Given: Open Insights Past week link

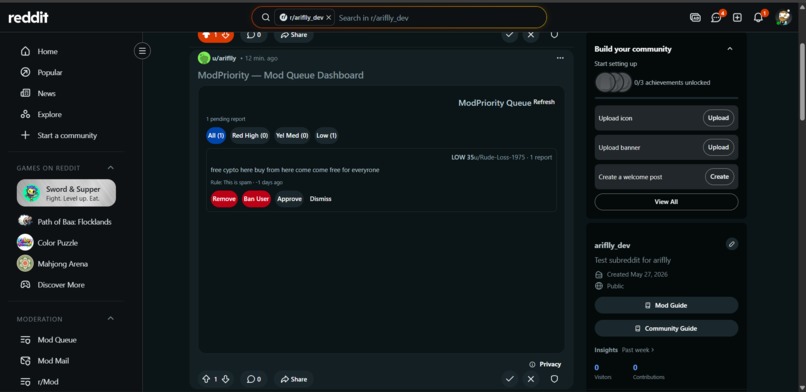Looking at the screenshot, I should 638,350.
